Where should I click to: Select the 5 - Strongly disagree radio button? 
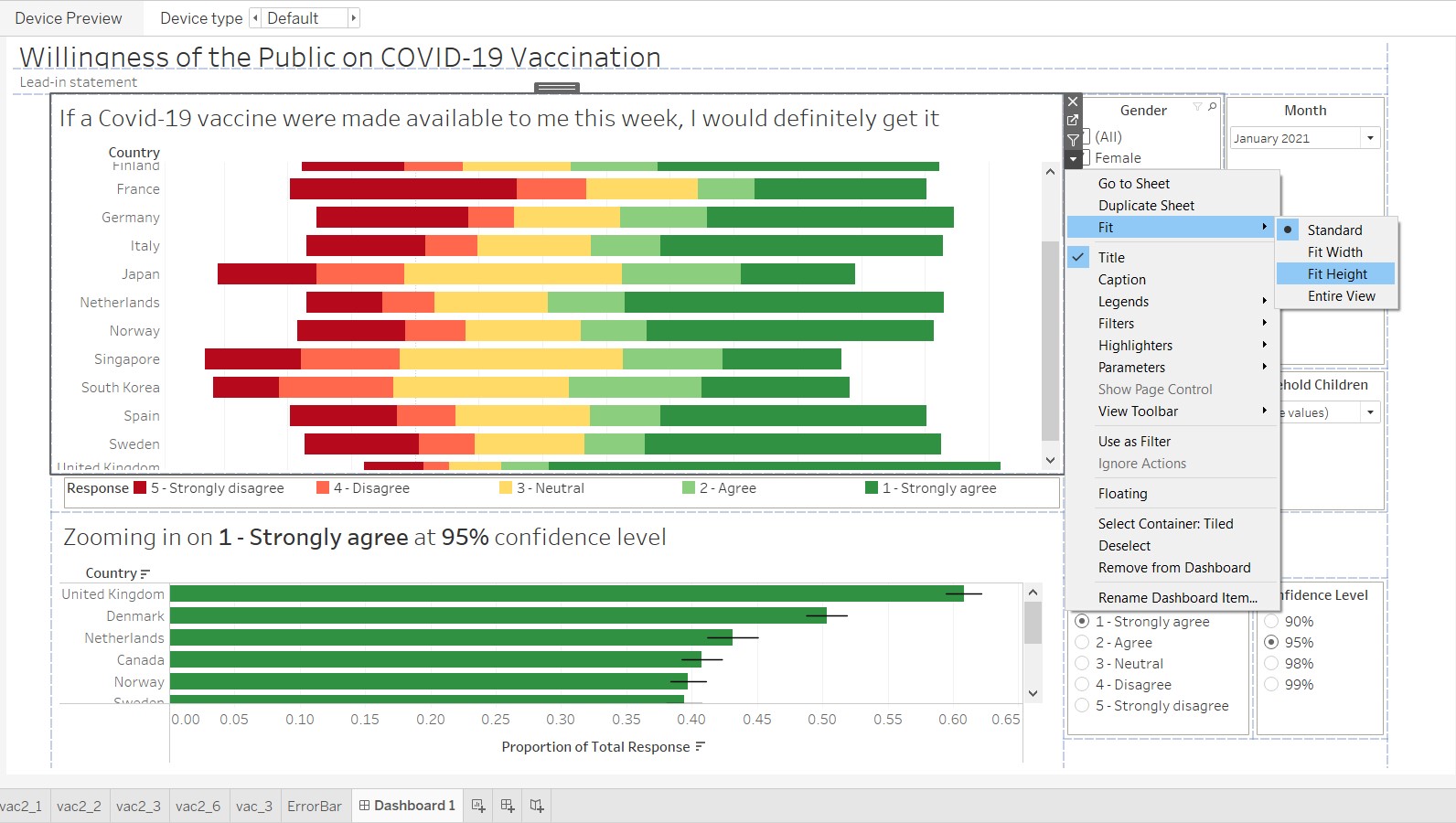[x=1082, y=705]
